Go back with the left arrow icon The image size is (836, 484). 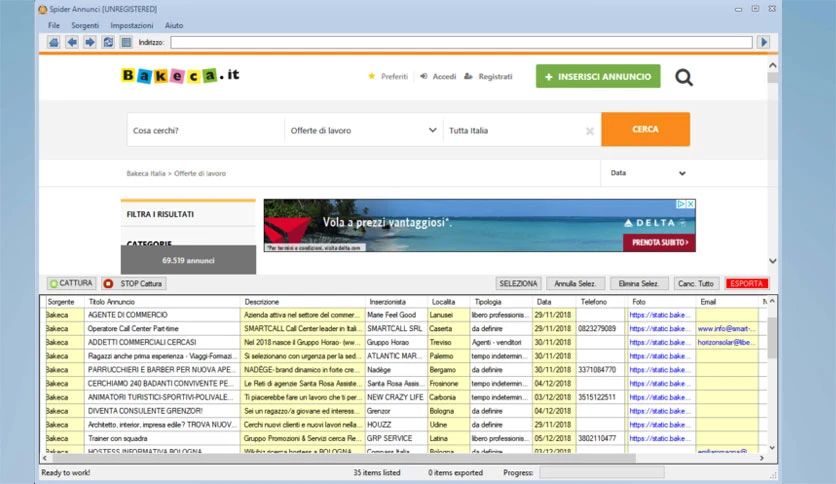(71, 42)
